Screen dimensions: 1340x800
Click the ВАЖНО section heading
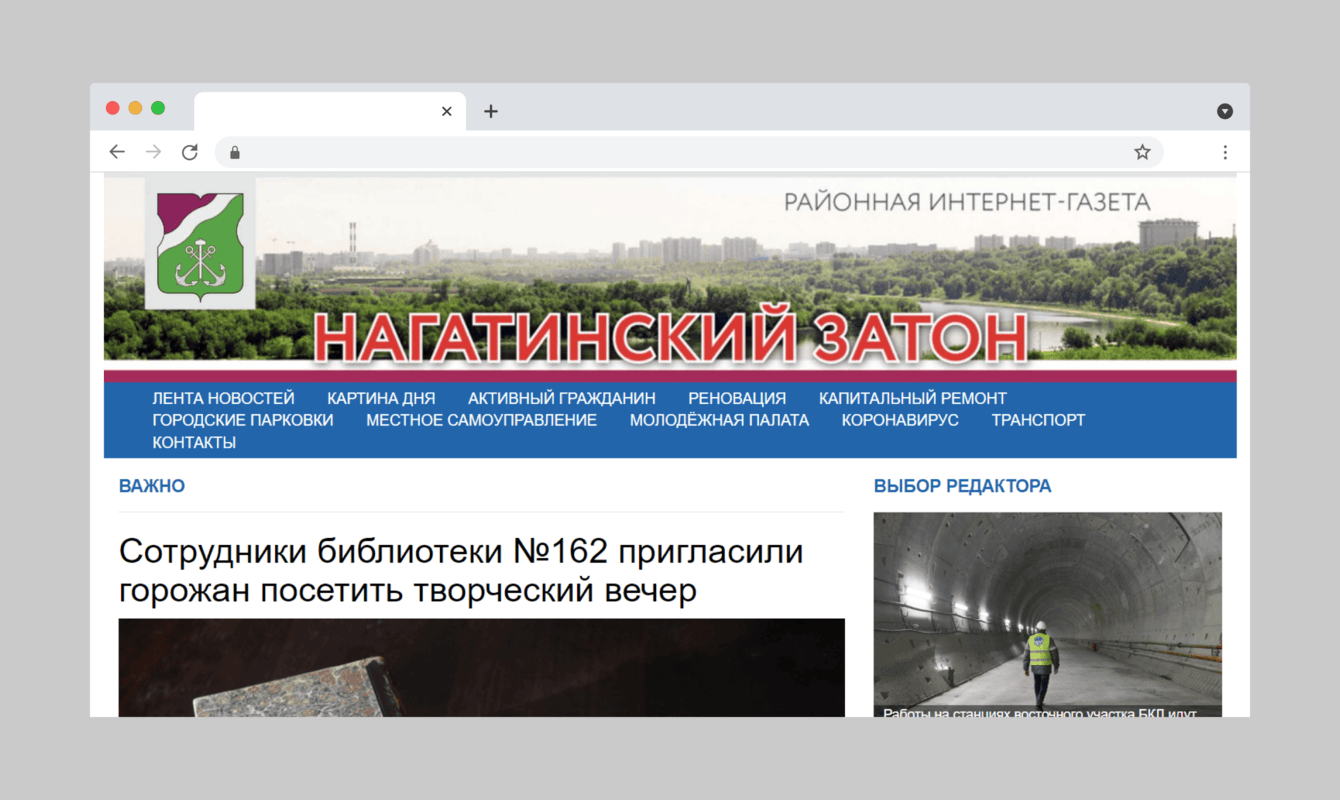(151, 485)
